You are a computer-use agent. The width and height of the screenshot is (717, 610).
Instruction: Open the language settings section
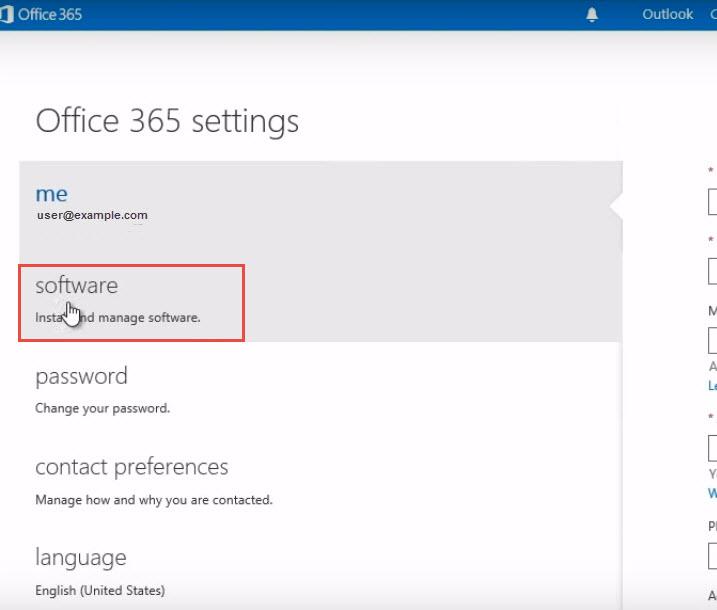(81, 558)
